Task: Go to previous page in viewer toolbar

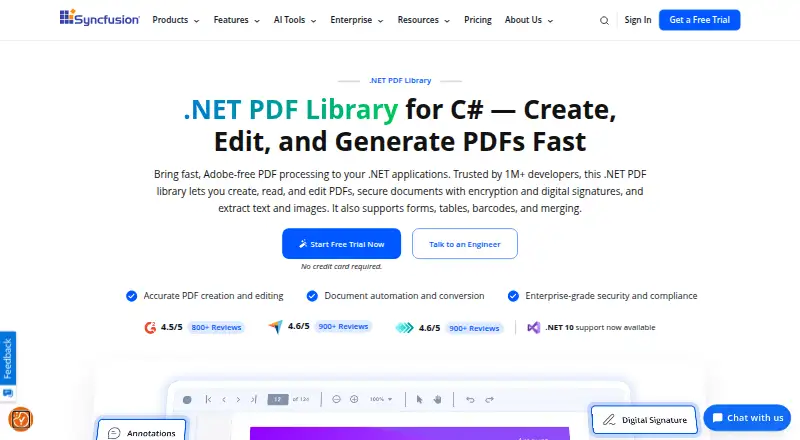Action: click(x=224, y=400)
